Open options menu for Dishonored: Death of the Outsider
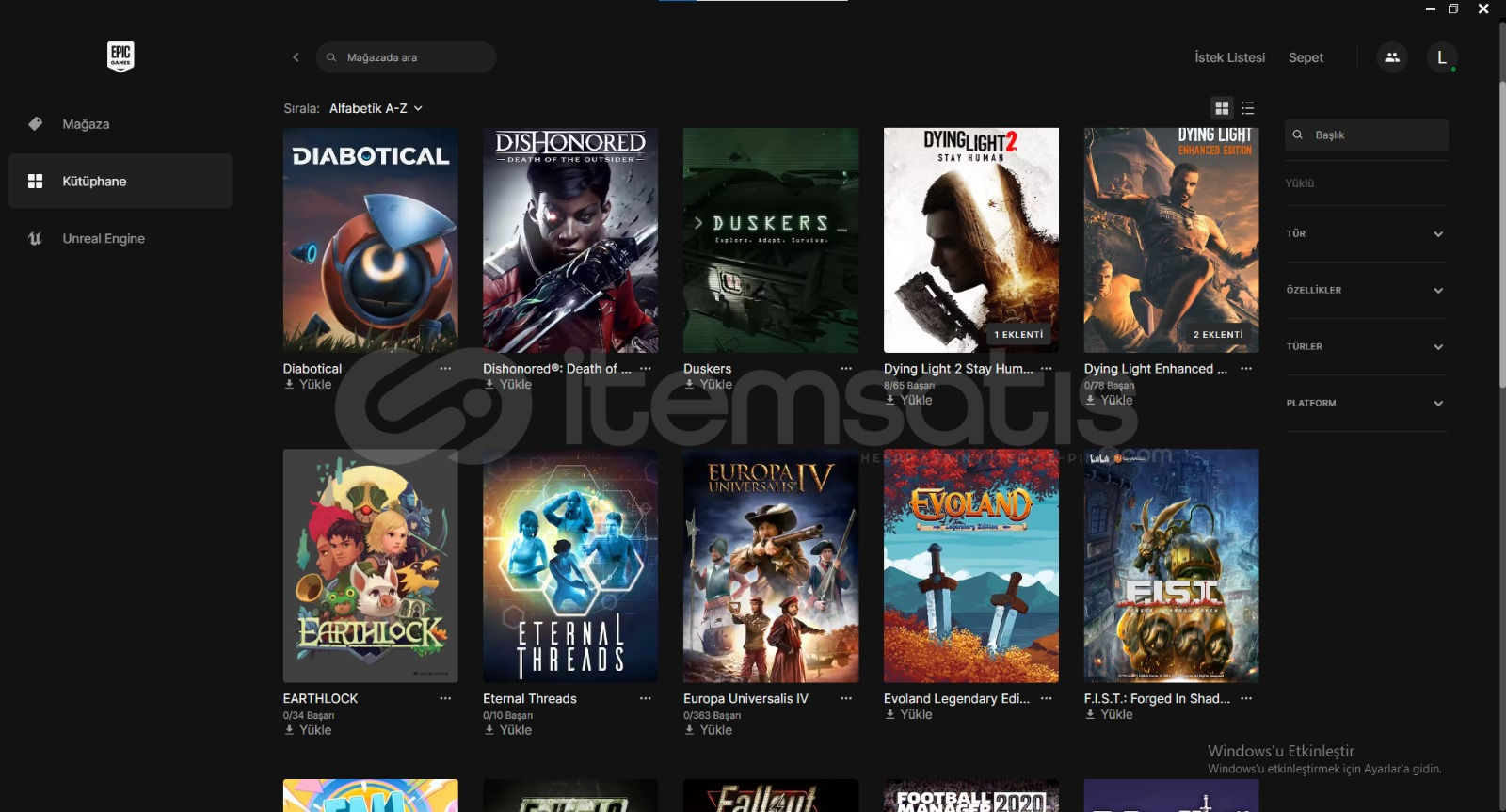The width and height of the screenshot is (1506, 812). coord(646,369)
